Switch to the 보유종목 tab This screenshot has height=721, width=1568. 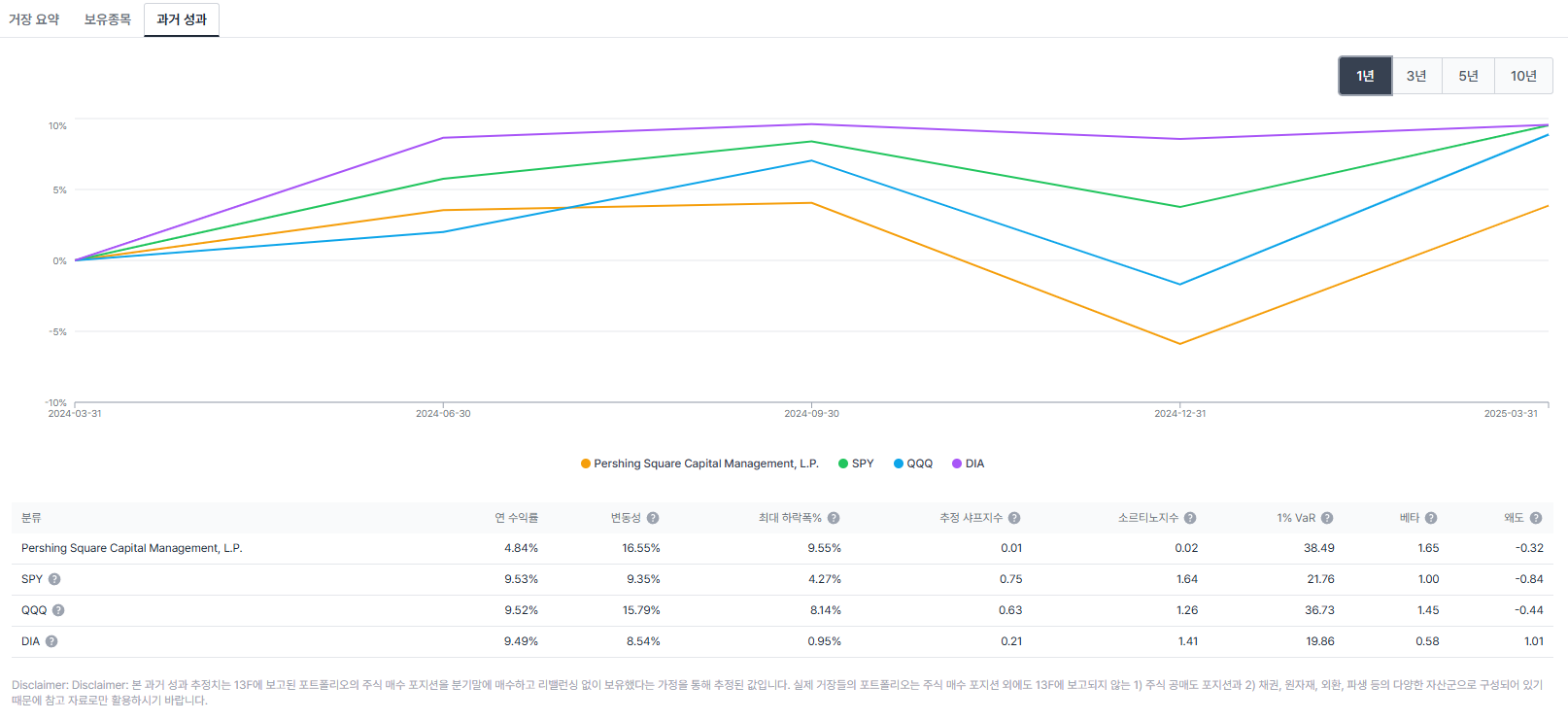(x=107, y=19)
